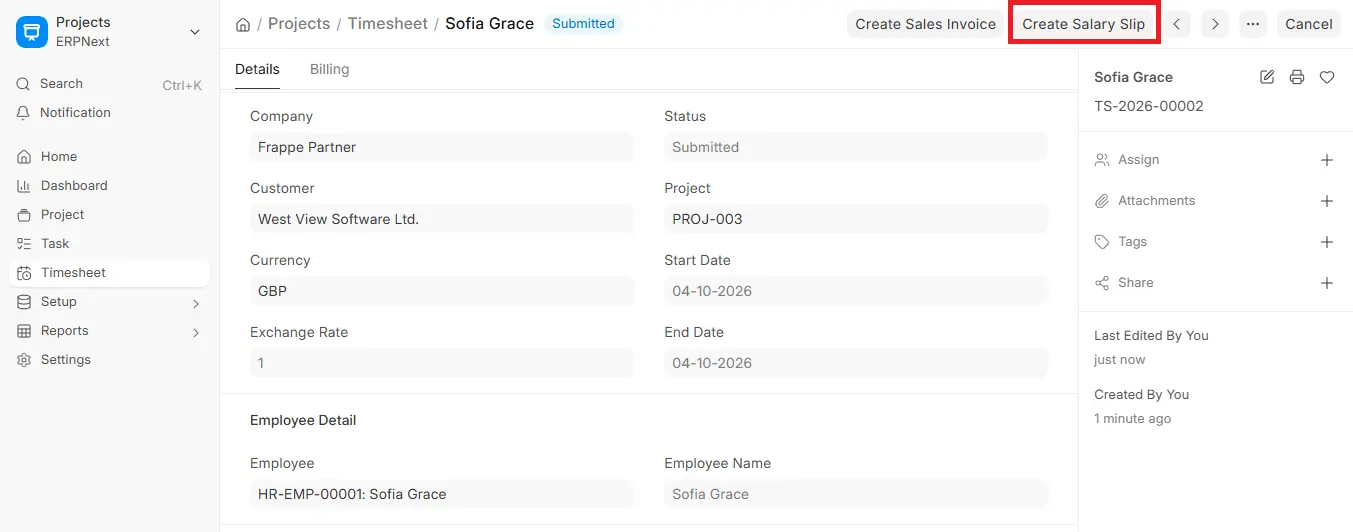Switch to the Billing tab
The height and width of the screenshot is (532, 1353).
coord(329,69)
